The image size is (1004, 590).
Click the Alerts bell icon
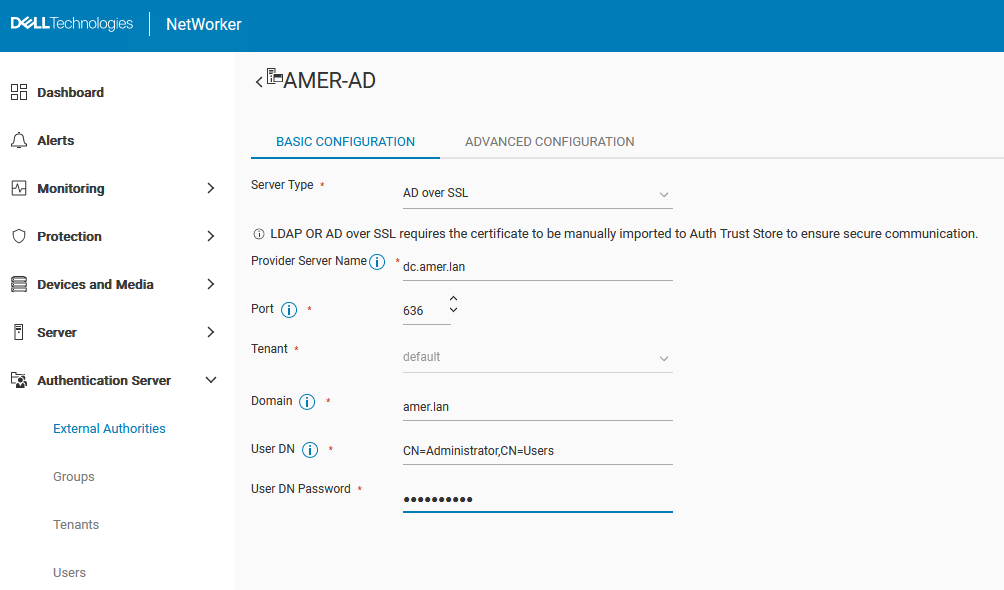[x=18, y=140]
